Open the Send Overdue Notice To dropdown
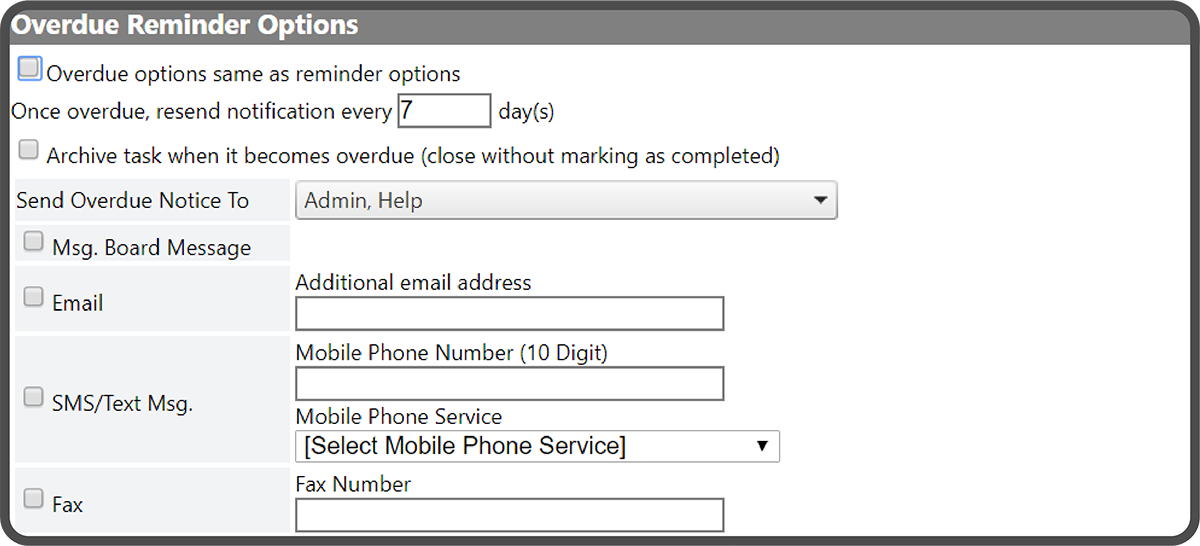1200x546 pixels. pos(566,201)
